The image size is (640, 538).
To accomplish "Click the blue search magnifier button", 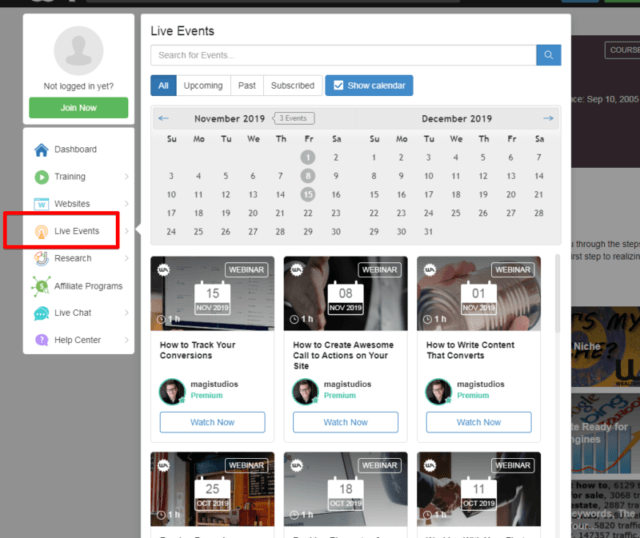I will tap(548, 55).
